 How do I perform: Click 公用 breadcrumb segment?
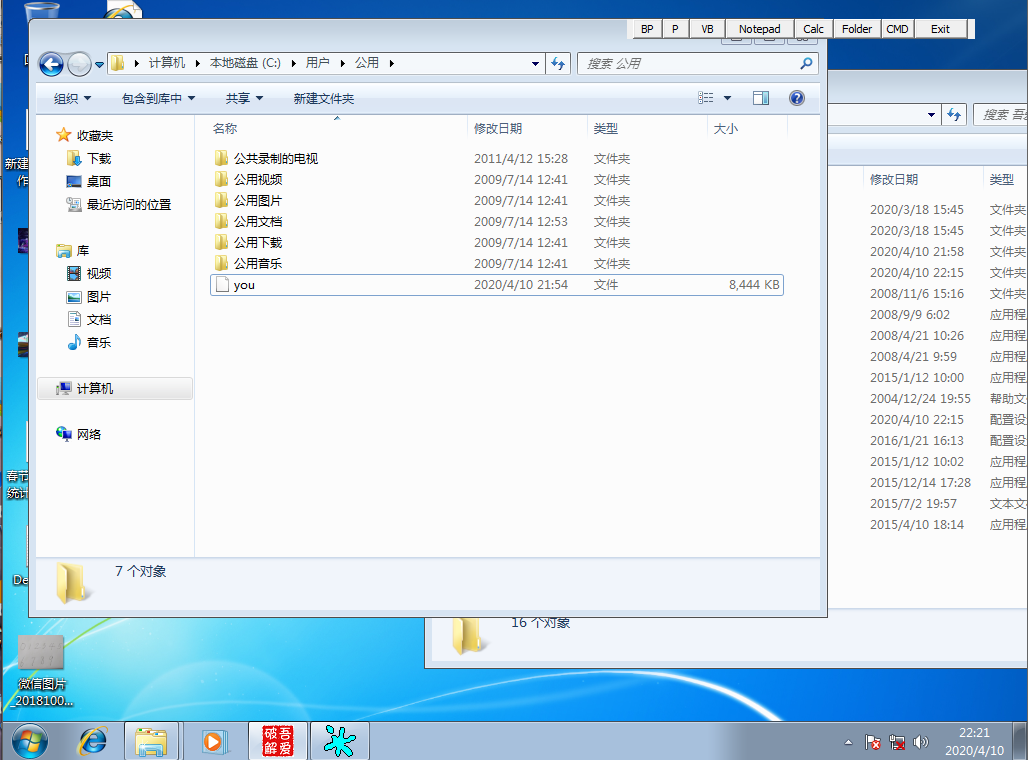point(366,63)
